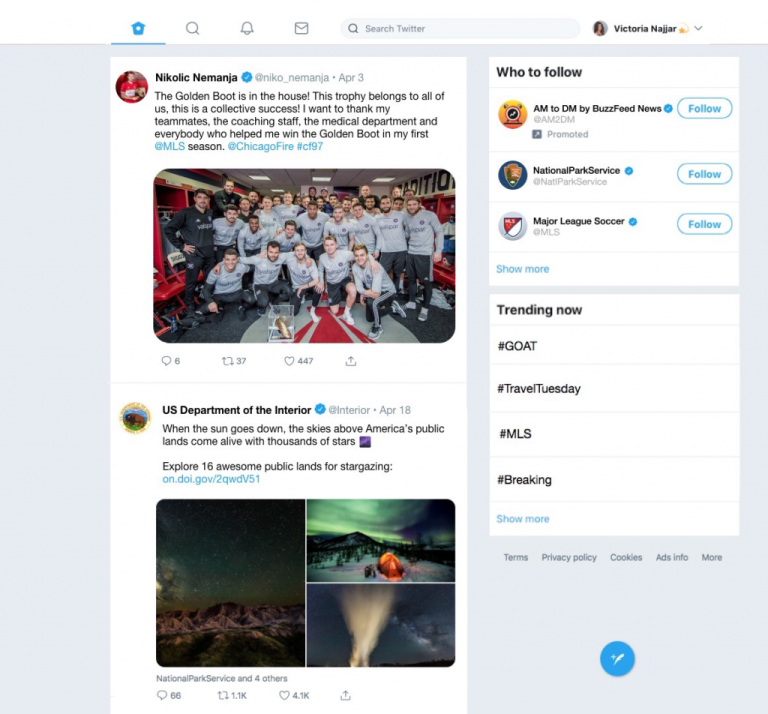Follow Major League Soccer
The height and width of the screenshot is (714, 768).
pyautogui.click(x=704, y=224)
